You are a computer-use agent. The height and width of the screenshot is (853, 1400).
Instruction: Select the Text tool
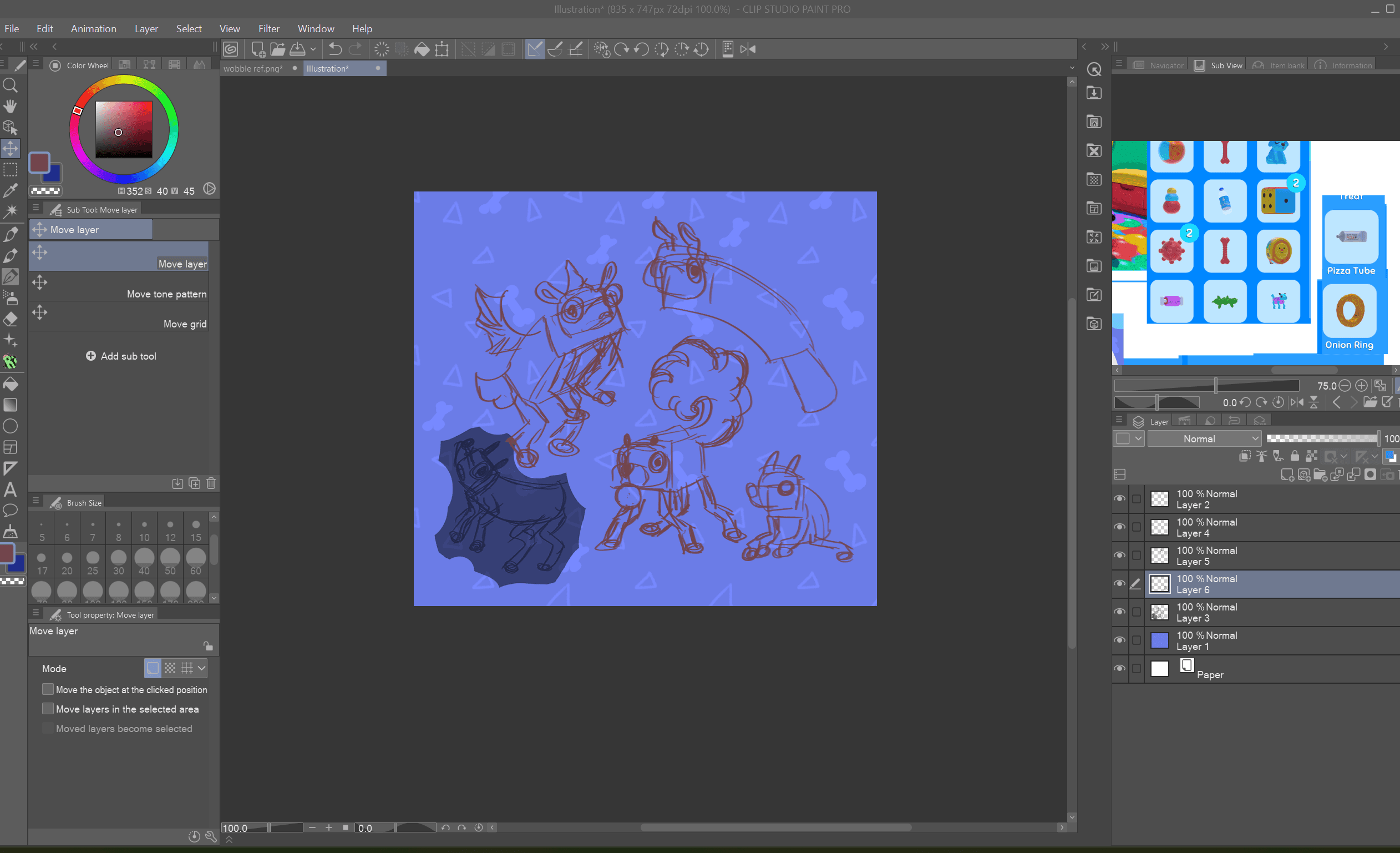pyautogui.click(x=10, y=489)
